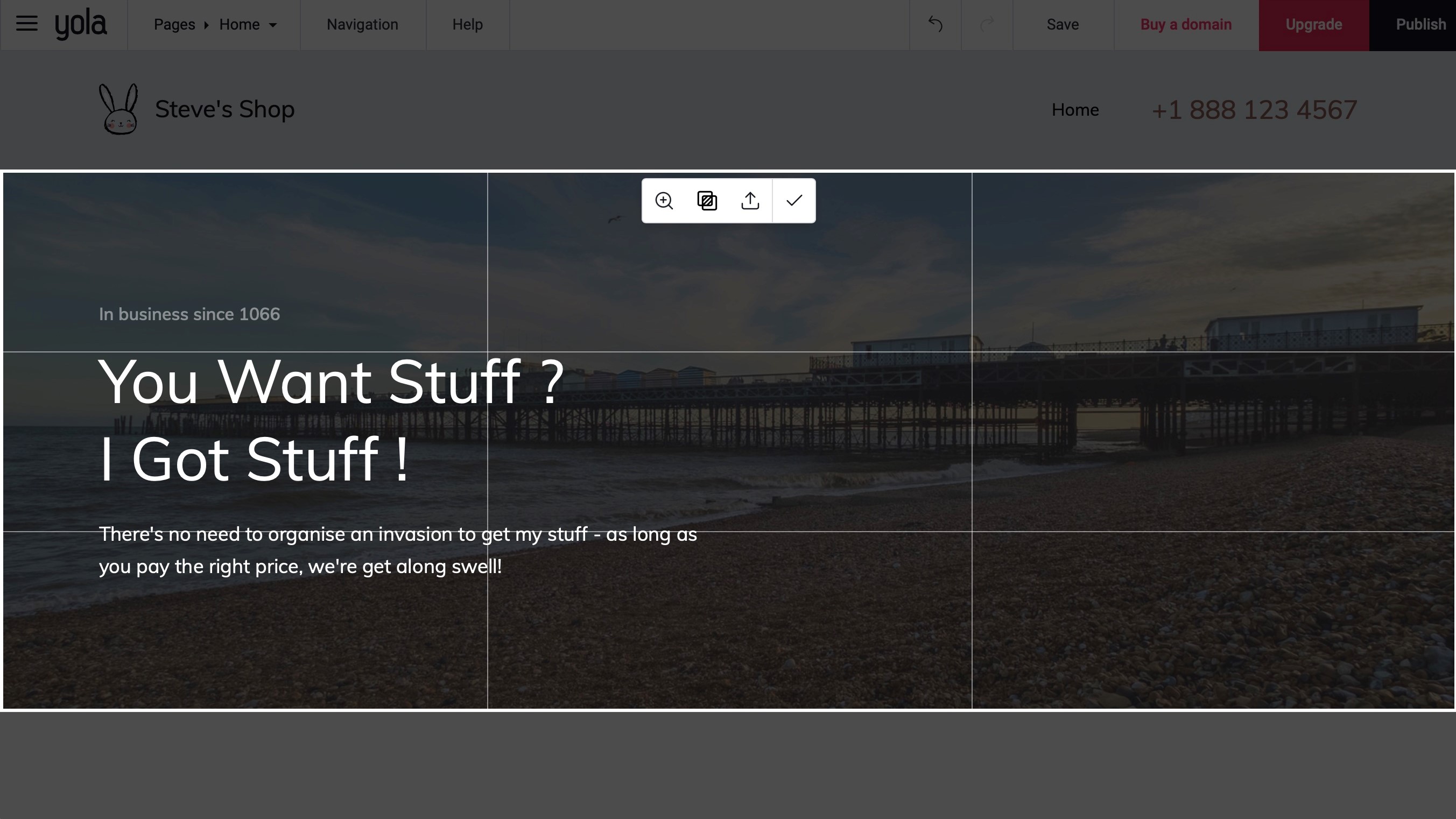The width and height of the screenshot is (1456, 819).
Task: Toggle visibility of hero background image
Action: (707, 200)
